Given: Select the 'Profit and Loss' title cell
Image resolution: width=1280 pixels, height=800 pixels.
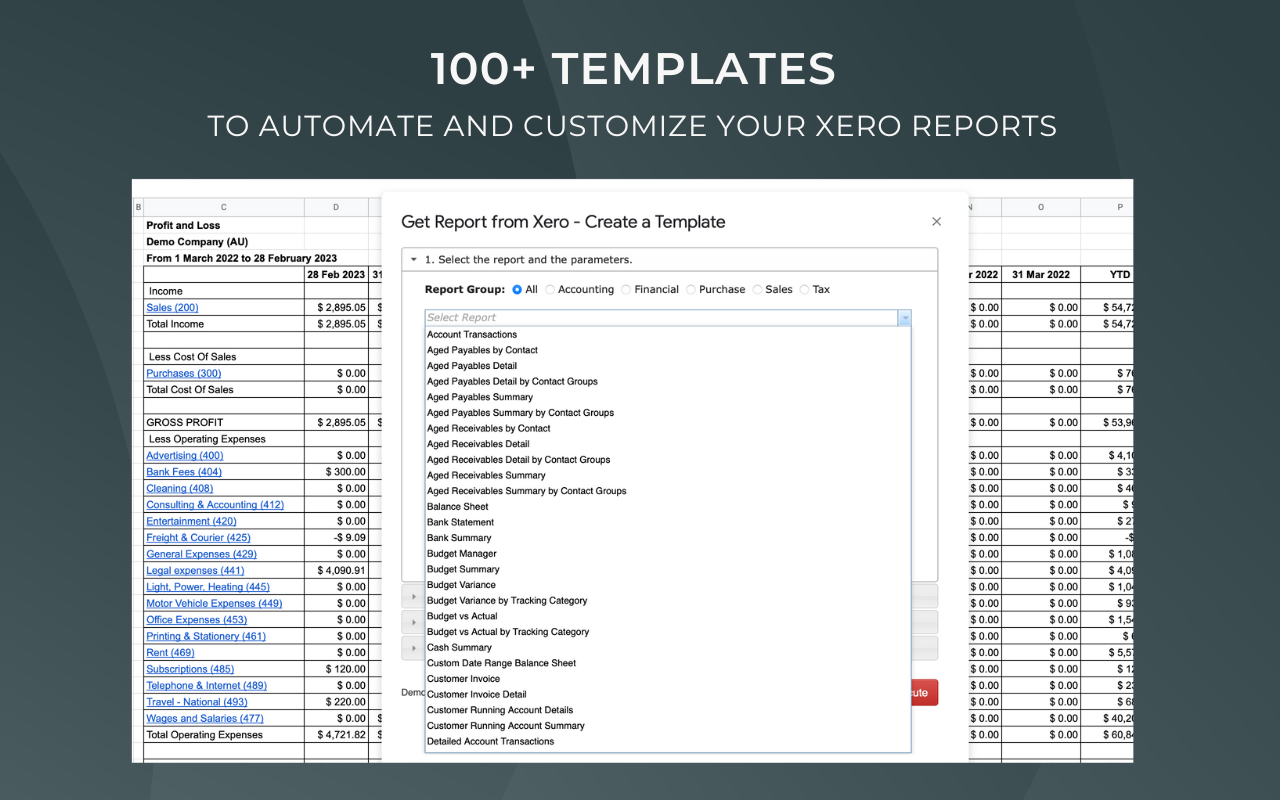Looking at the screenshot, I should click(224, 226).
